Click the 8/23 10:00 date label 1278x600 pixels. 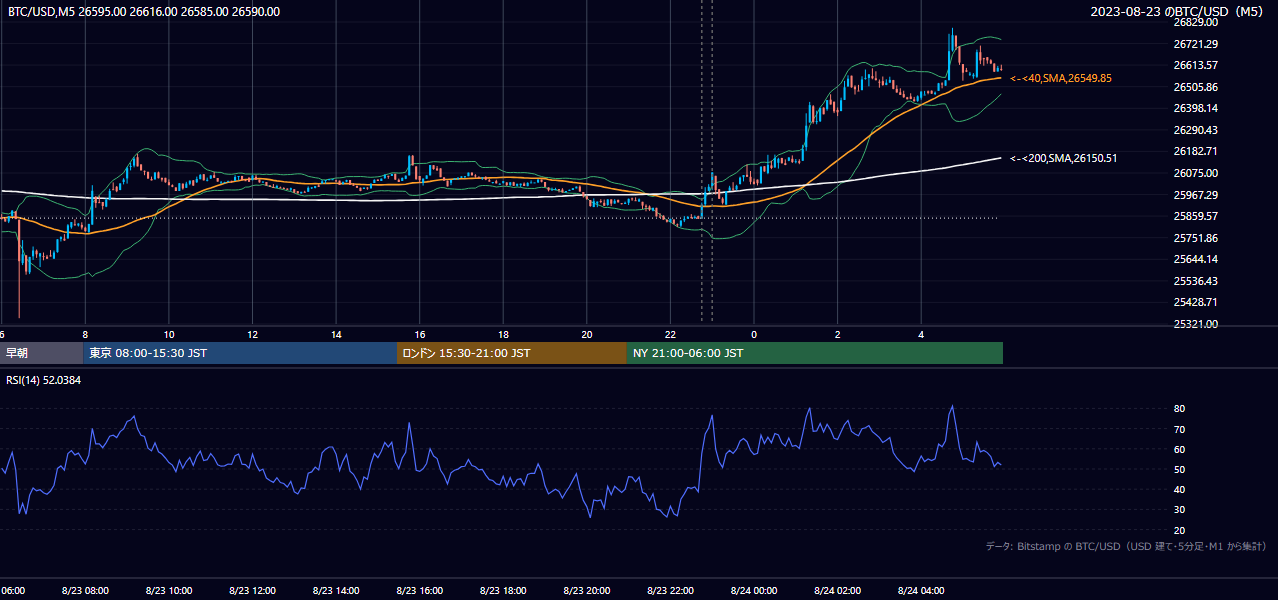pyautogui.click(x=168, y=591)
